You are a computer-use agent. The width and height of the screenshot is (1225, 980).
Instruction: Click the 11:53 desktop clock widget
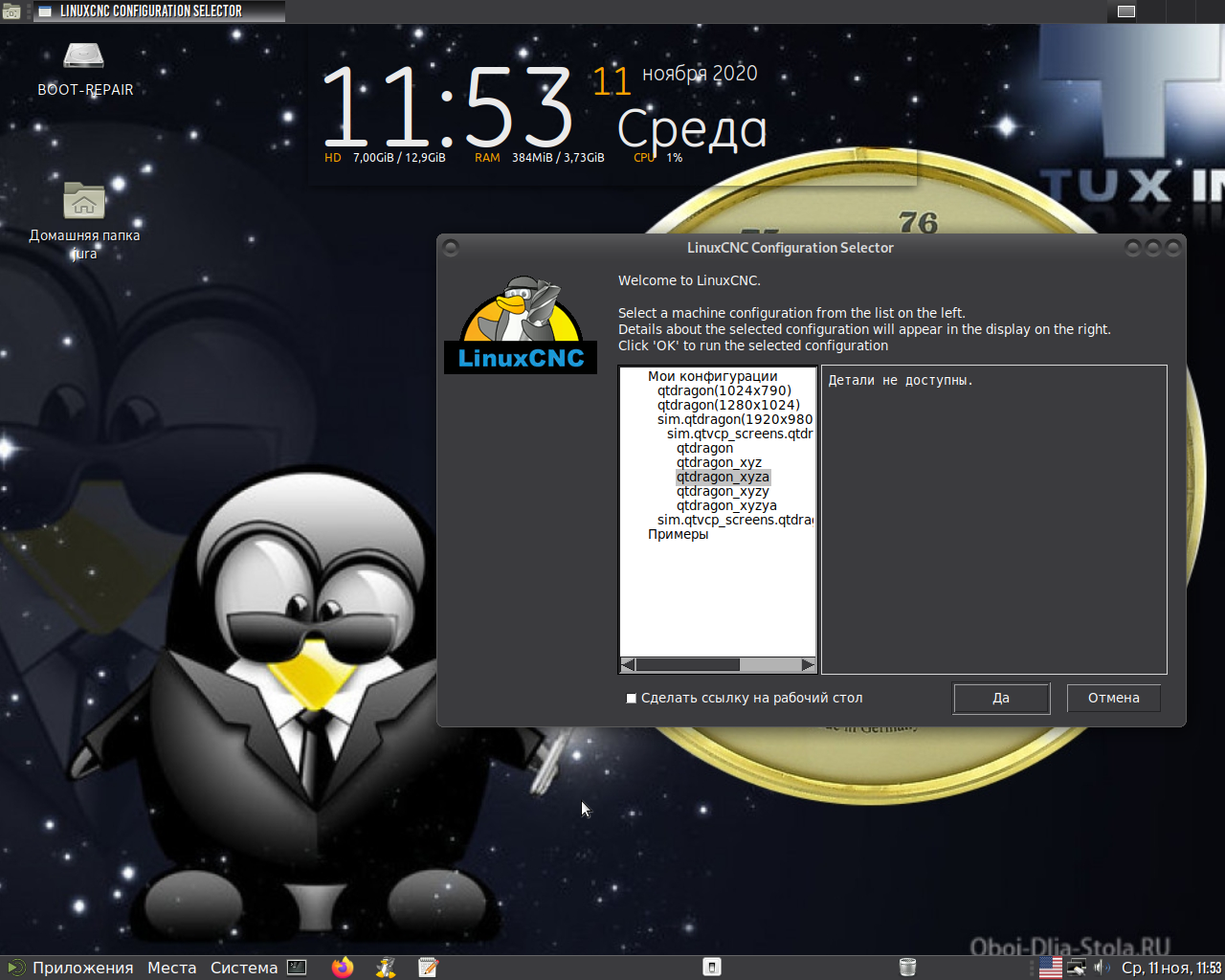(x=446, y=105)
